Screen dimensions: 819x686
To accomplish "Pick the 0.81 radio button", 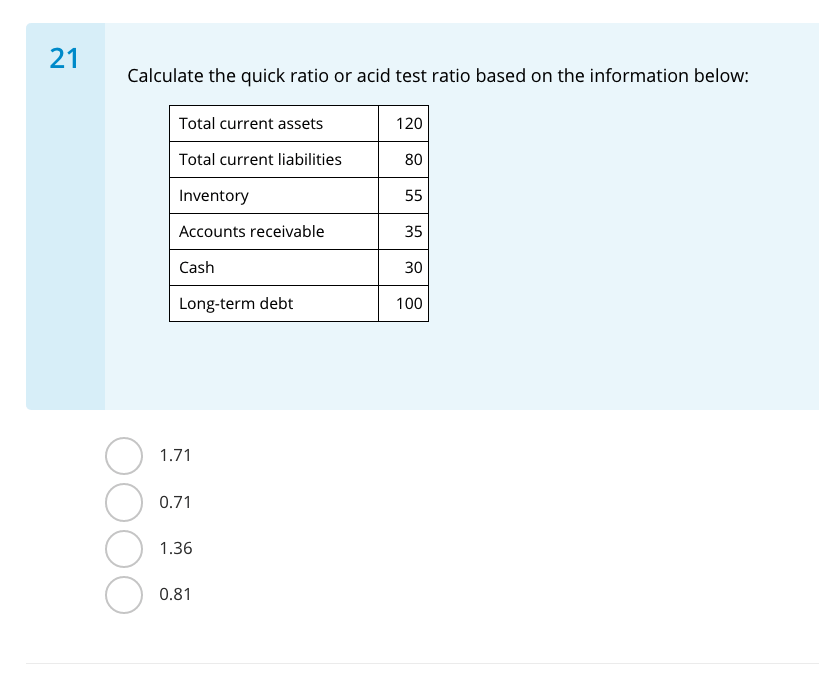I will [124, 594].
